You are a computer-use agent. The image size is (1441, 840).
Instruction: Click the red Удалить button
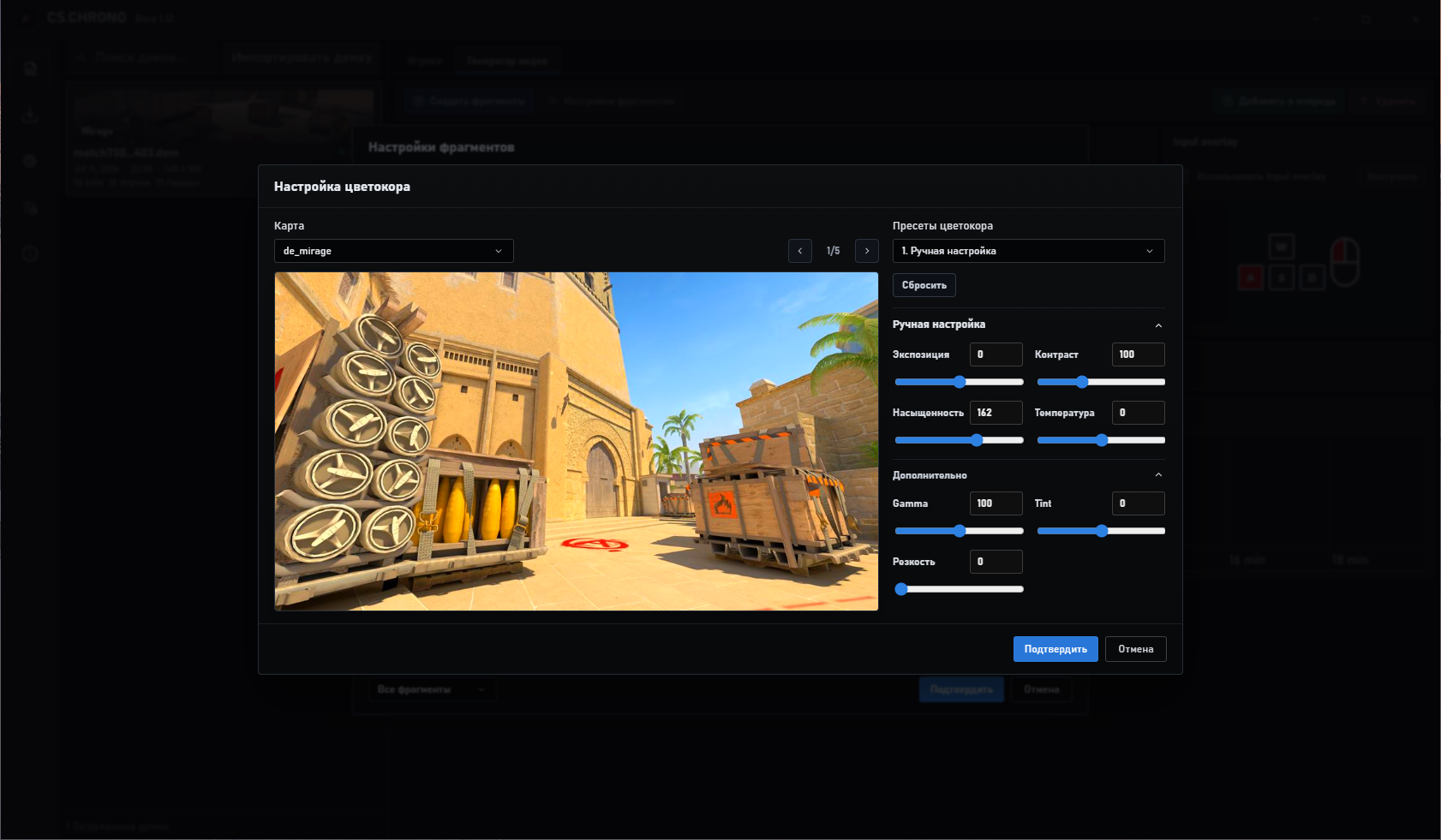tap(1389, 101)
